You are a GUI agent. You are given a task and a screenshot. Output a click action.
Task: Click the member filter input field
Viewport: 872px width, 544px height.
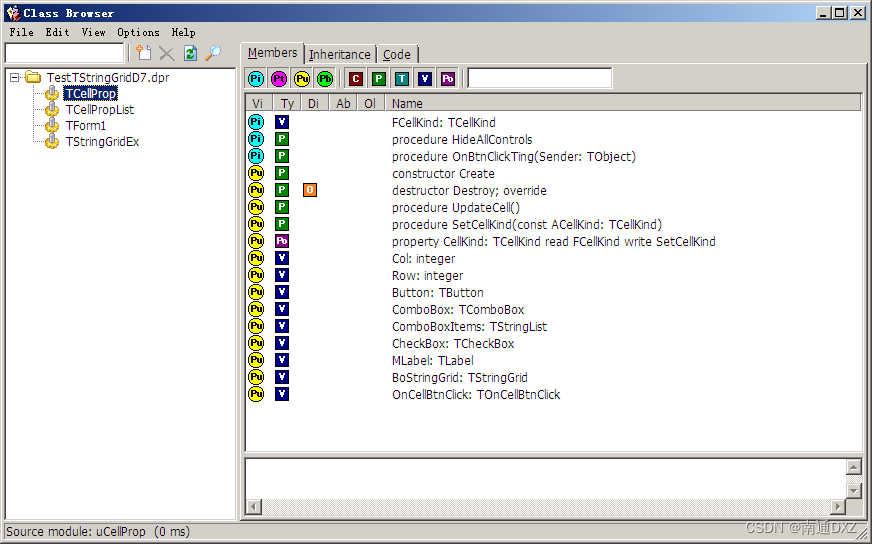540,78
